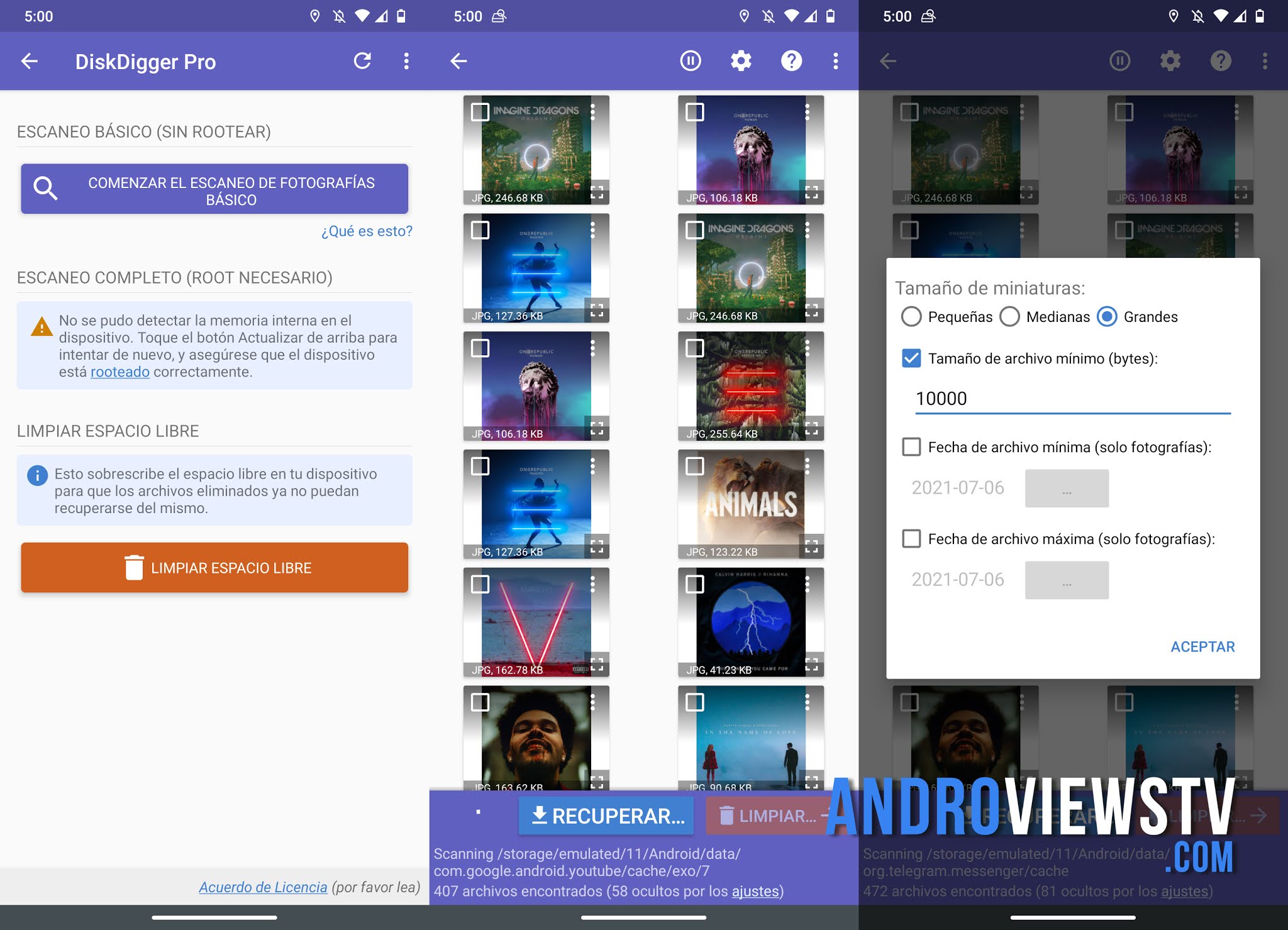1288x930 pixels.
Task: Pause the scan in middle results screen
Action: pos(691,61)
